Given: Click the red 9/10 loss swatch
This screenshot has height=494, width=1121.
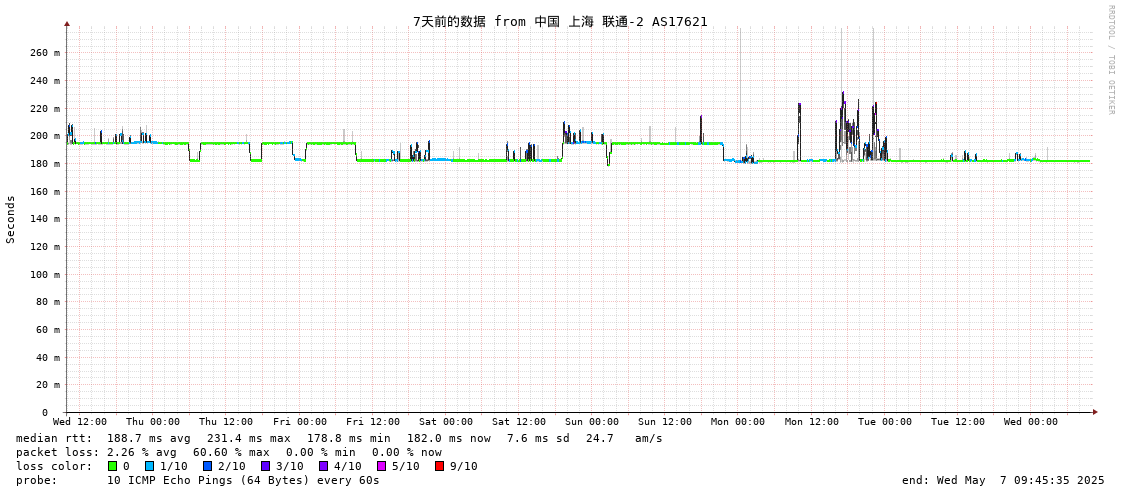Looking at the screenshot, I should tap(440, 466).
